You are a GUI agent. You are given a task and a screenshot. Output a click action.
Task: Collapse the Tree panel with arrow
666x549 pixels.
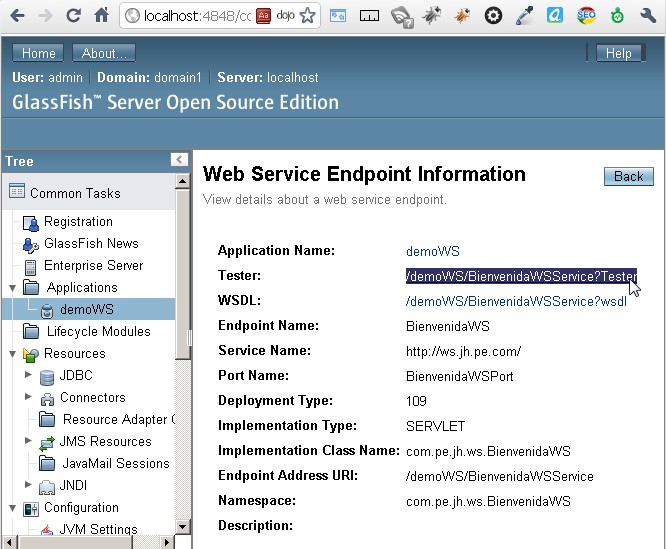pyautogui.click(x=179, y=160)
